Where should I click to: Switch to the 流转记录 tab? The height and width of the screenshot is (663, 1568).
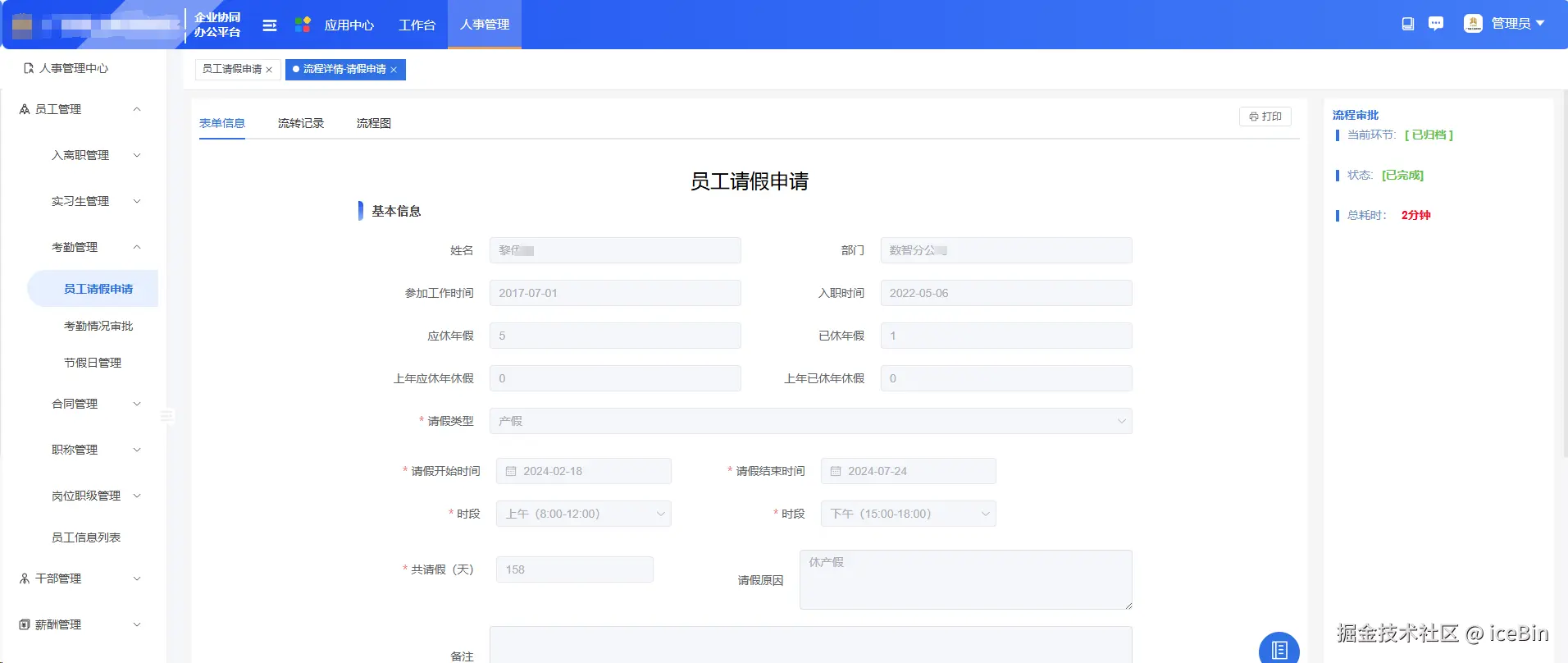pos(301,123)
